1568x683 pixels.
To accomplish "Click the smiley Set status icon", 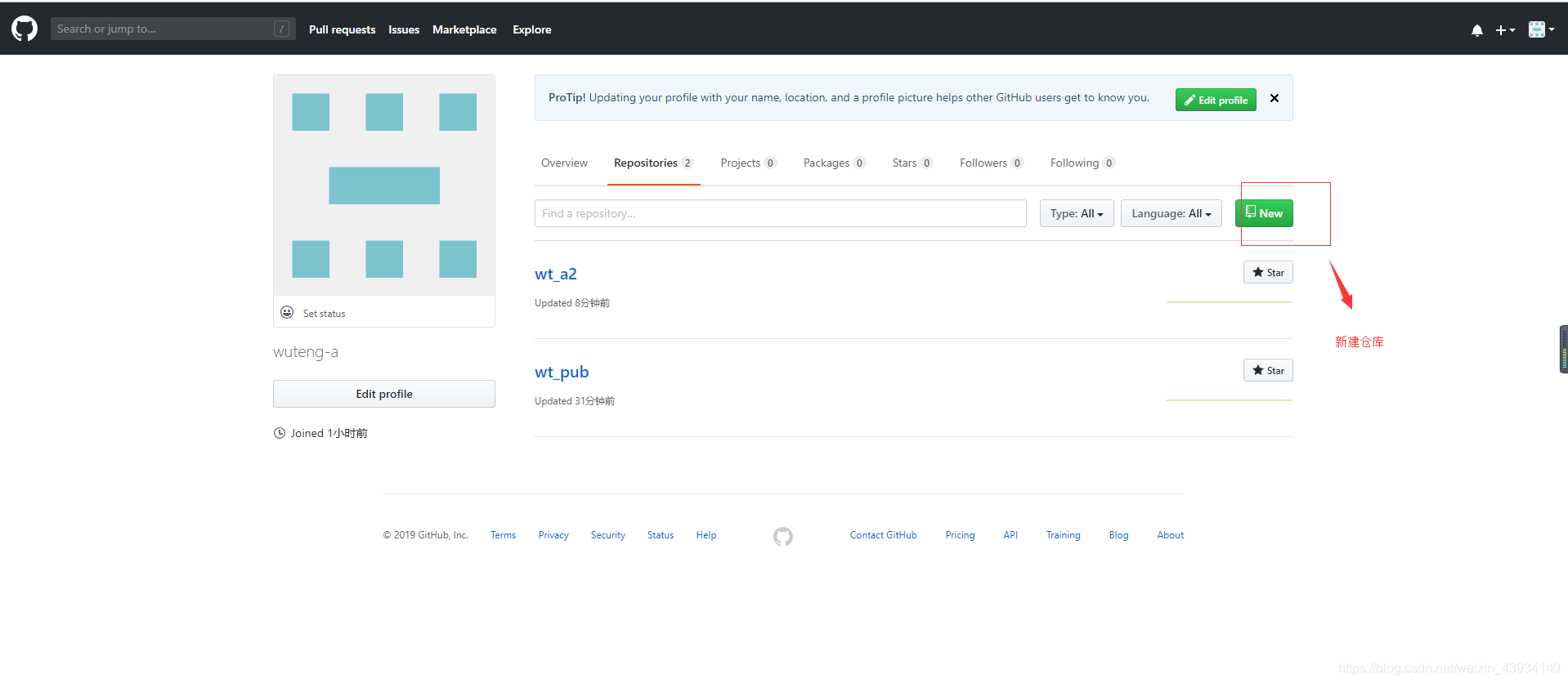I will (x=287, y=313).
